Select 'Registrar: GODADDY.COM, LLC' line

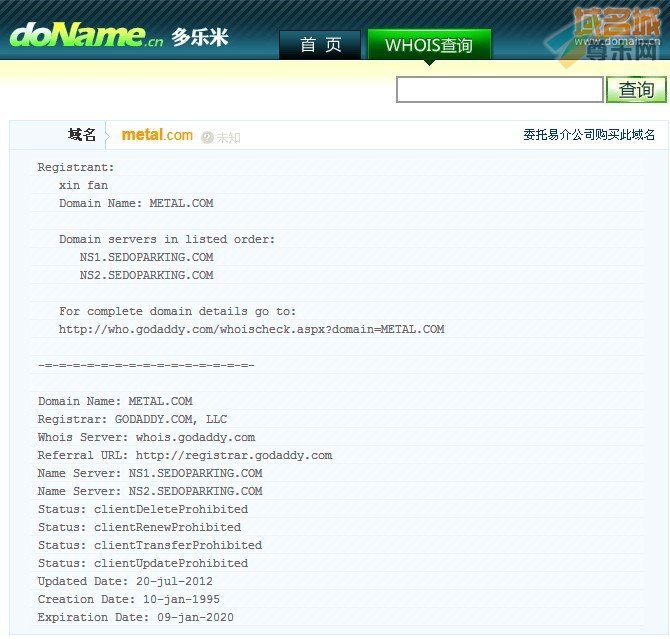(x=132, y=419)
